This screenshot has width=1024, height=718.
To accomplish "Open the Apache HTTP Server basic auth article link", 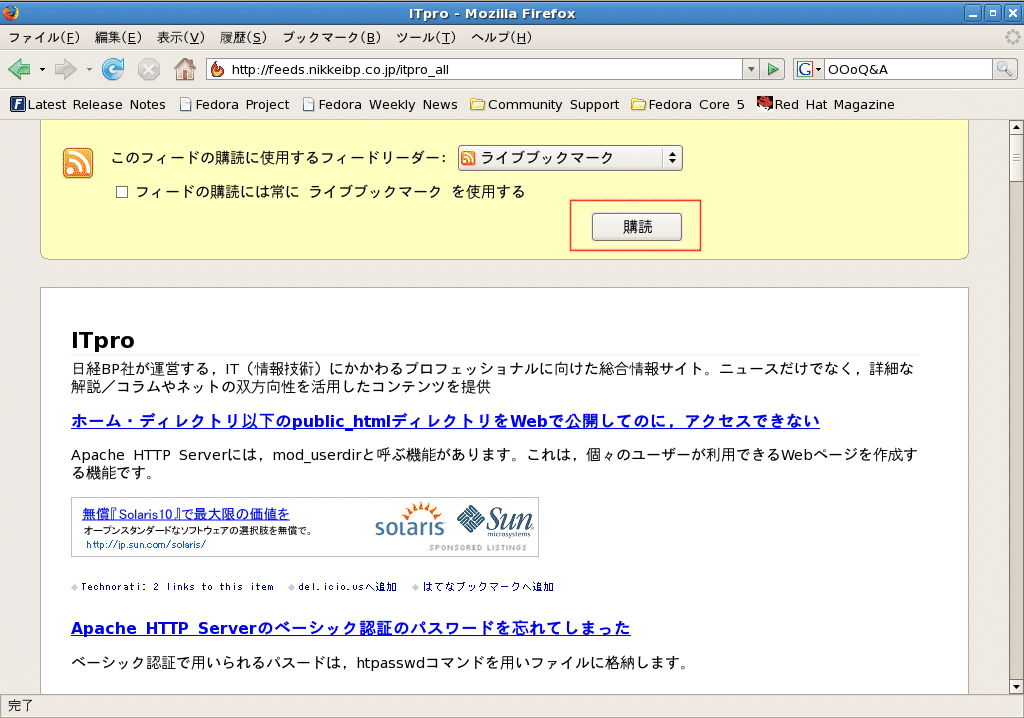I will 350,628.
